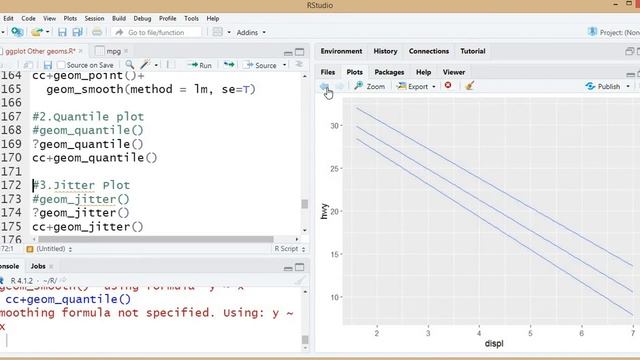Toggle the document outline icon
Screen dimensions: 640x360
pyautogui.click(x=299, y=64)
